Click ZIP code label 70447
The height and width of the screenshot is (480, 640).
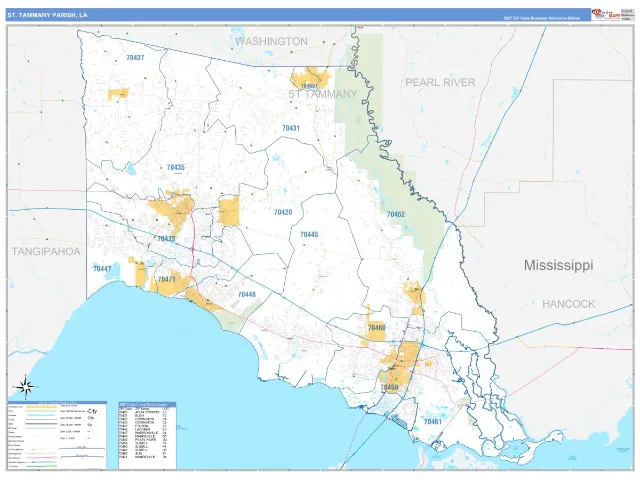coord(102,269)
